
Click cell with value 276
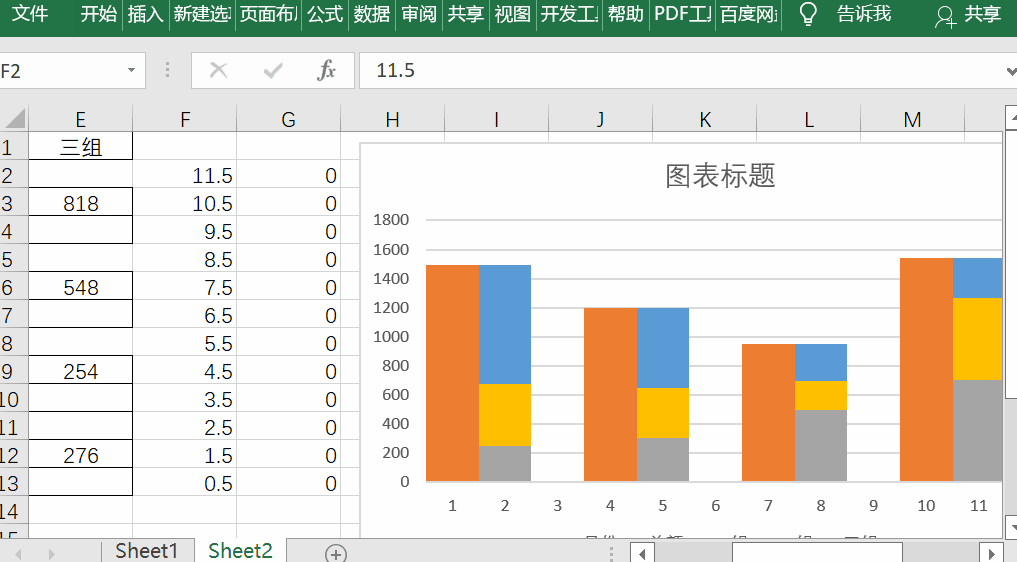click(x=80, y=455)
